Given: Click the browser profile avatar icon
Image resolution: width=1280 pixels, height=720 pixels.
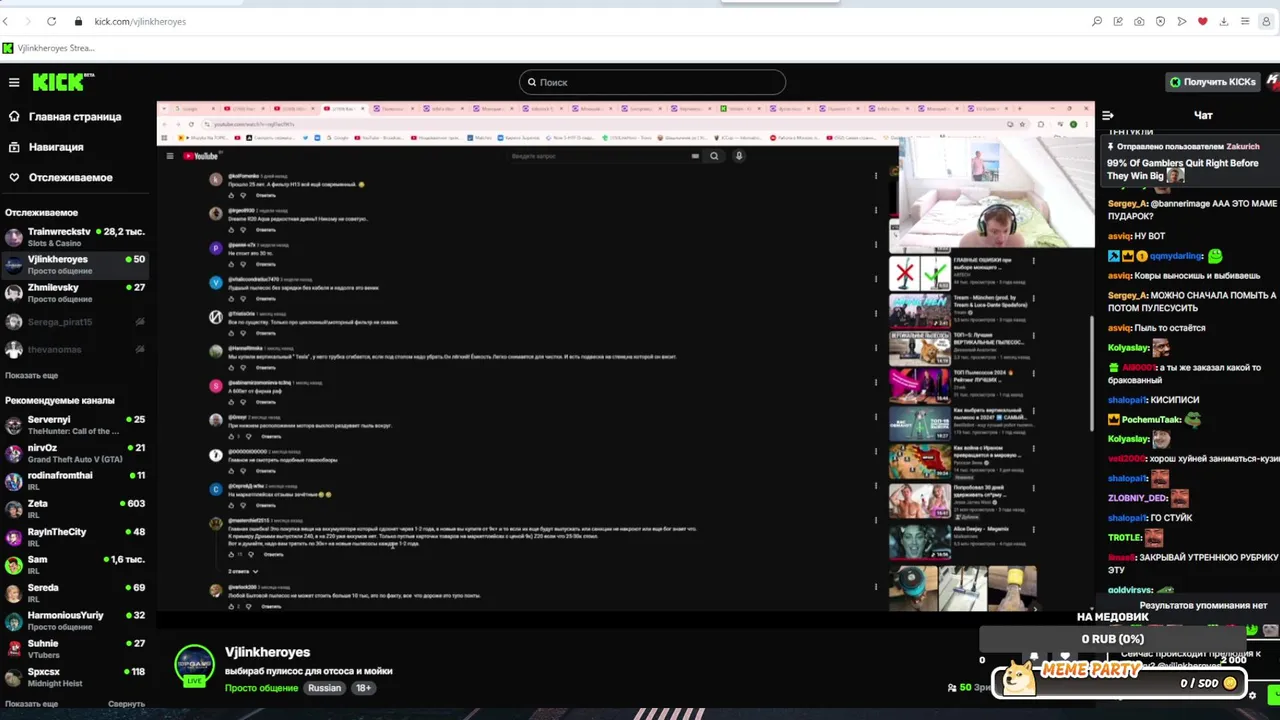Looking at the screenshot, I should 1266,21.
